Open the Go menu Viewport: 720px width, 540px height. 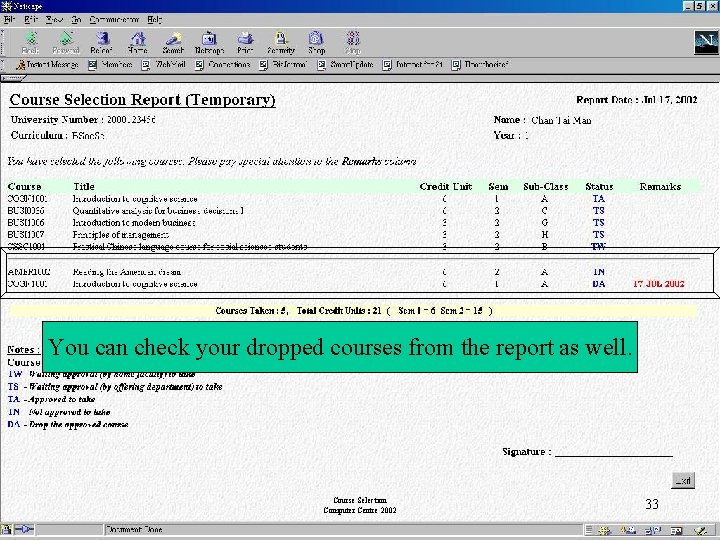[x=76, y=20]
